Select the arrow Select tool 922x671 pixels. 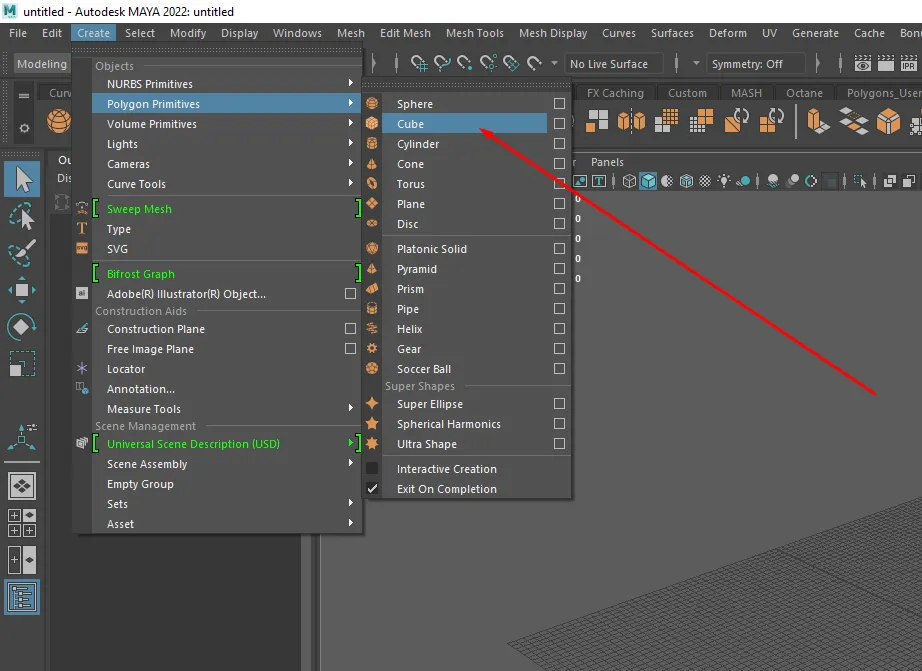click(x=22, y=179)
